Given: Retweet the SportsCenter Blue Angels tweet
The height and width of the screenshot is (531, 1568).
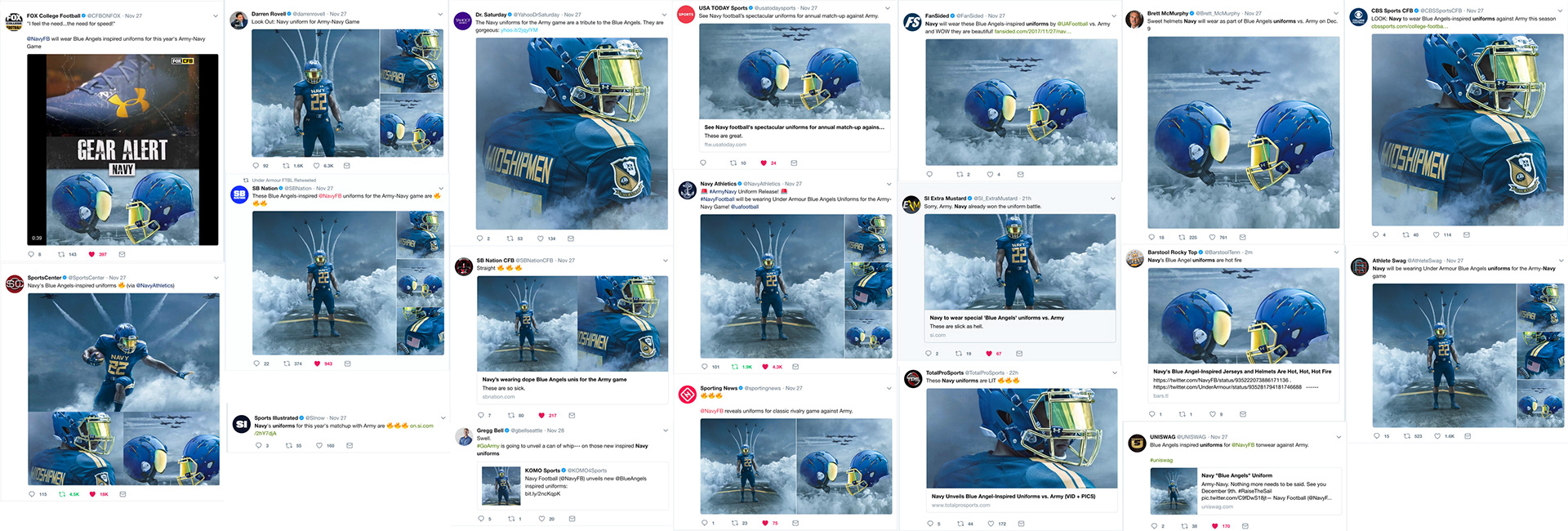Looking at the screenshot, I should tap(62, 494).
